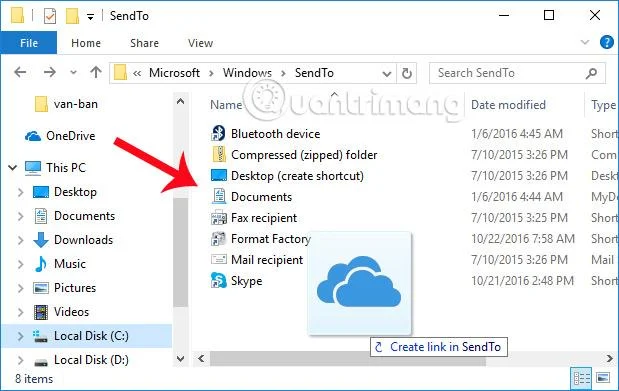Expand the Videos tree node
The height and width of the screenshot is (391, 619).
[21, 312]
